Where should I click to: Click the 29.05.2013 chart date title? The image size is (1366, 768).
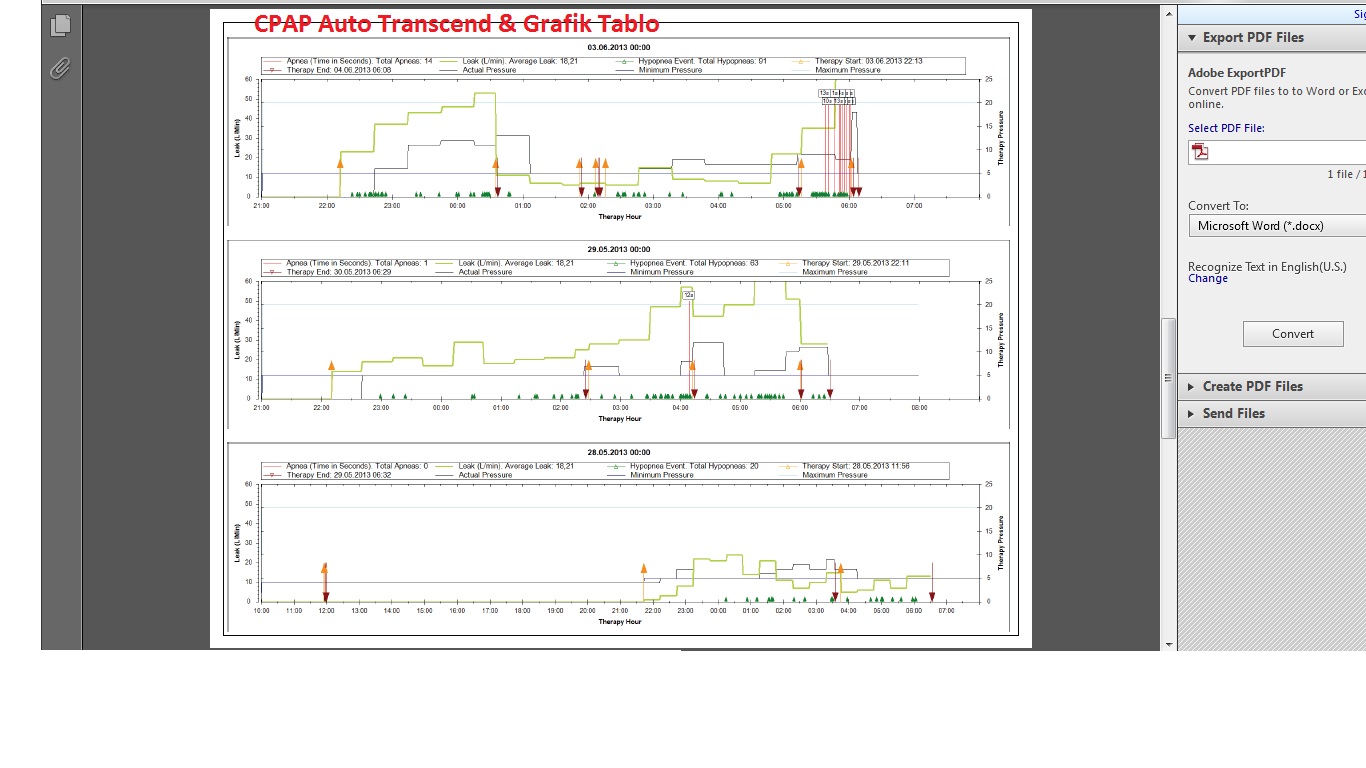pos(618,249)
